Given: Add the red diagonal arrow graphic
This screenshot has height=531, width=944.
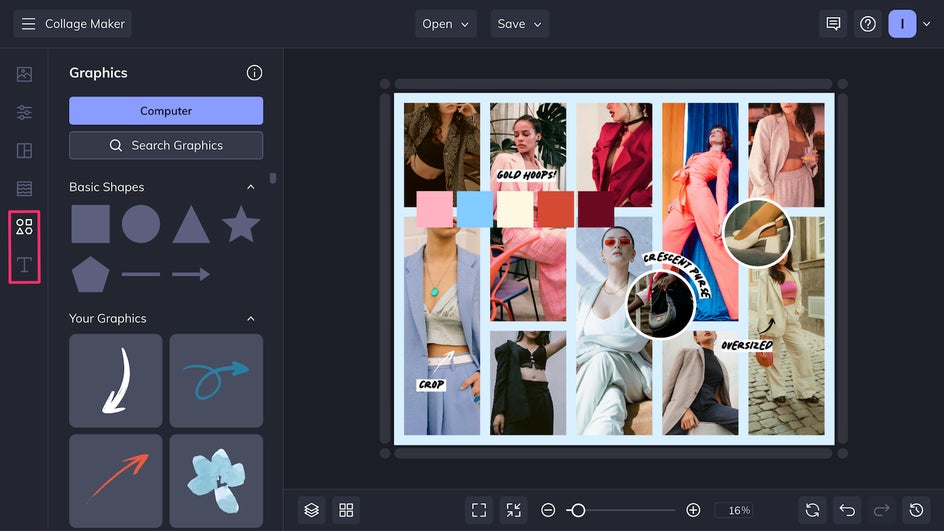Looking at the screenshot, I should point(116,481).
